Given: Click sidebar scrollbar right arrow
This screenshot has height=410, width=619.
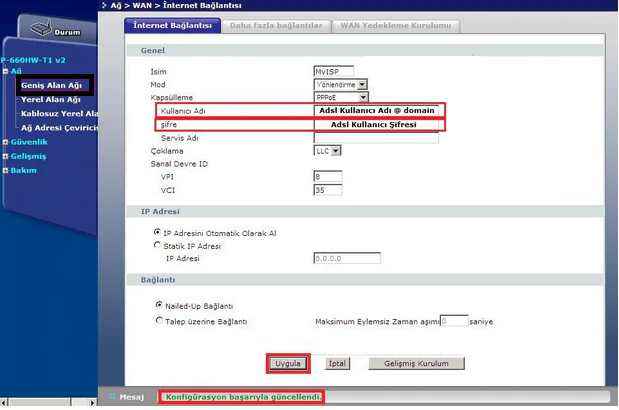Looking at the screenshot, I should coord(92,403).
